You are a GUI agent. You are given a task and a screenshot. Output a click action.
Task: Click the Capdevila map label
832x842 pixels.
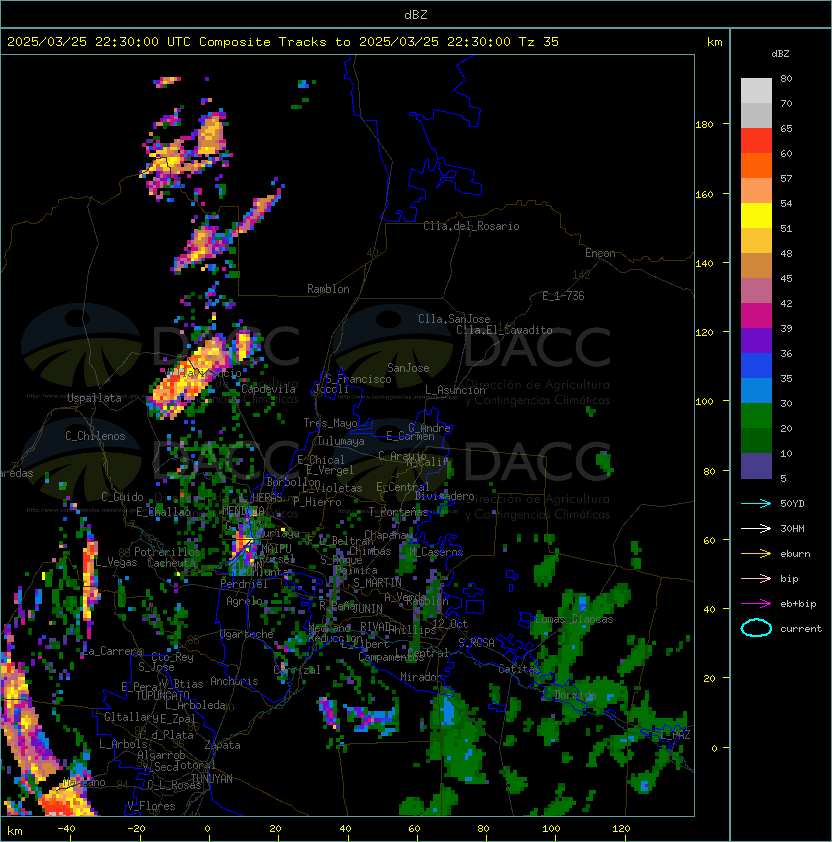click(268, 389)
